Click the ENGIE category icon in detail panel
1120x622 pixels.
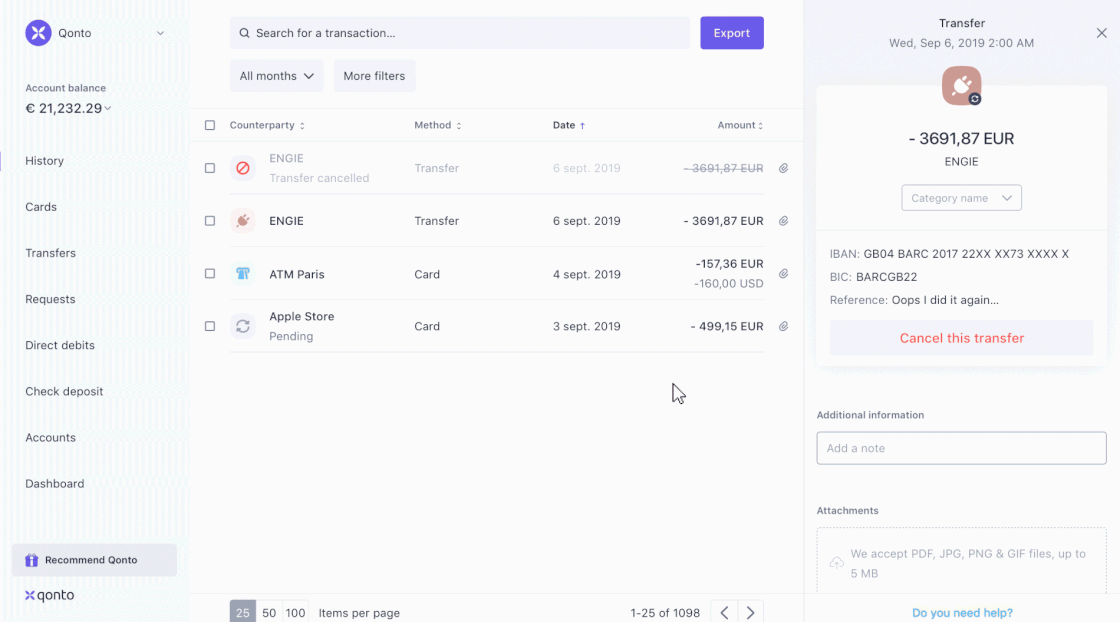coord(961,86)
